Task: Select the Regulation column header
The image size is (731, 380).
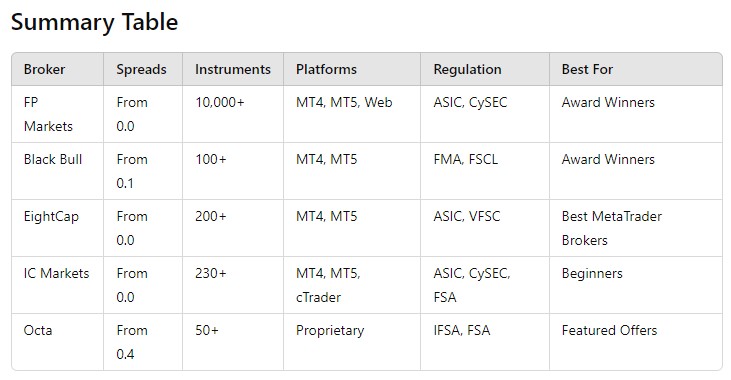Action: coord(467,69)
